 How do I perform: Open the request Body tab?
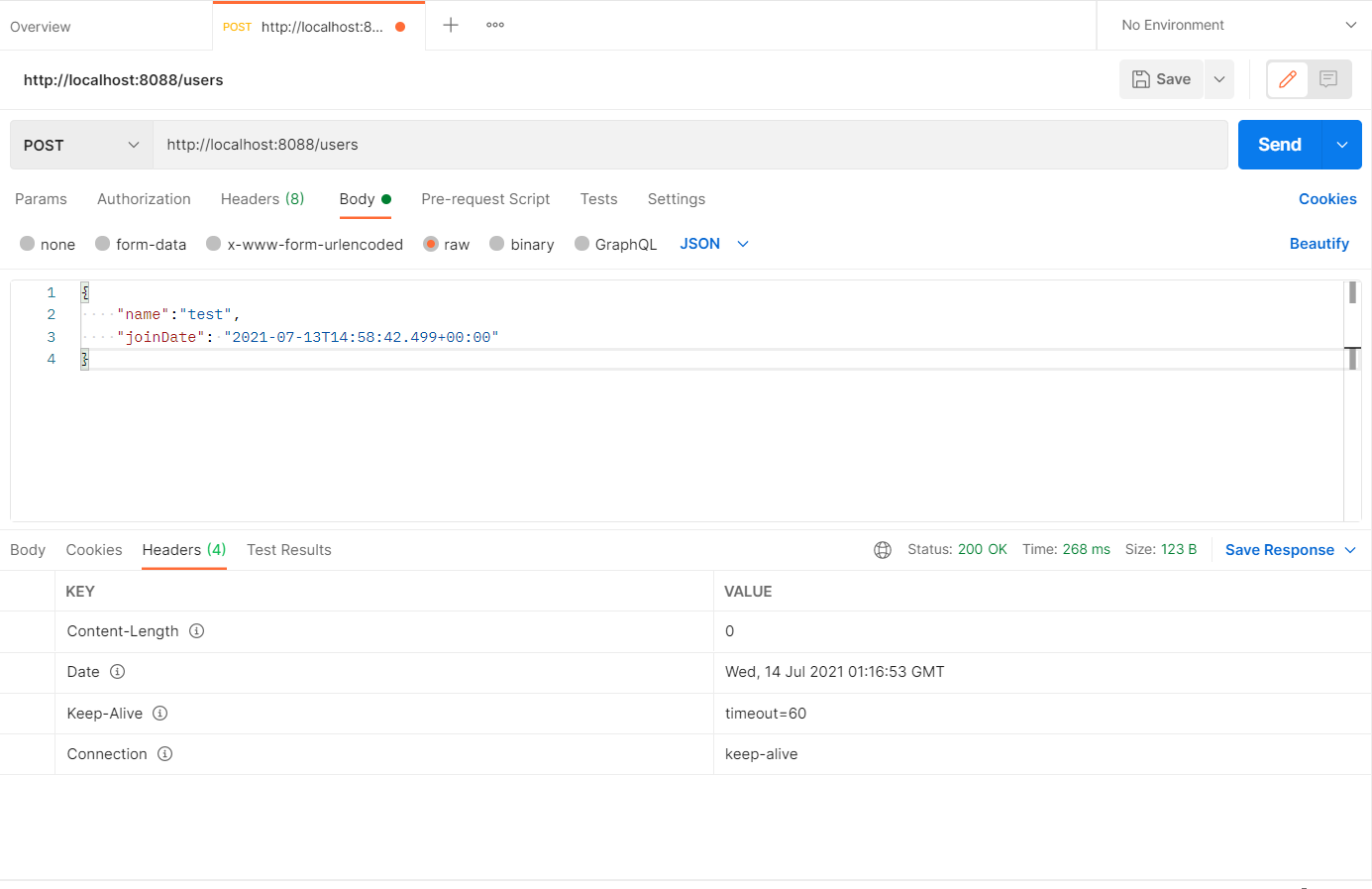(365, 199)
